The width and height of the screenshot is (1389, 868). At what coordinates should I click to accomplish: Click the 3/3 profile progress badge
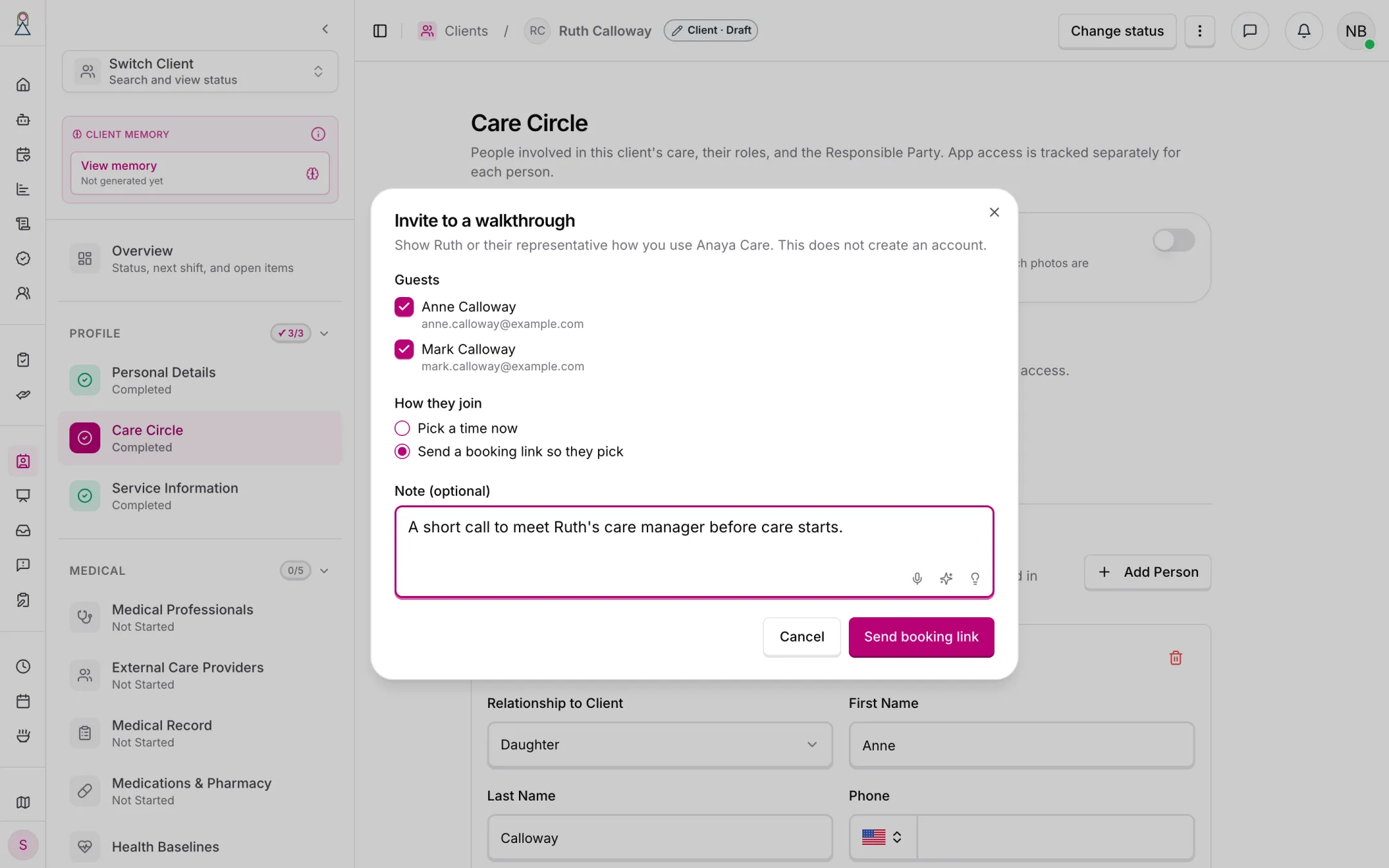tap(291, 333)
